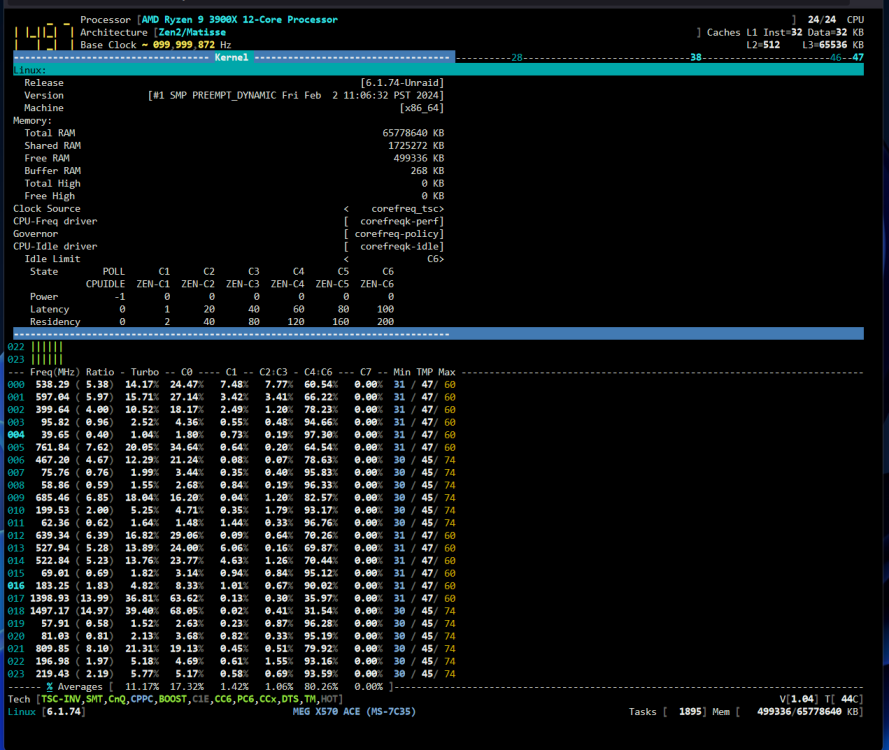
Task: Select highlighted CPU row 016 at 183.25 MHz
Action: coord(232,586)
